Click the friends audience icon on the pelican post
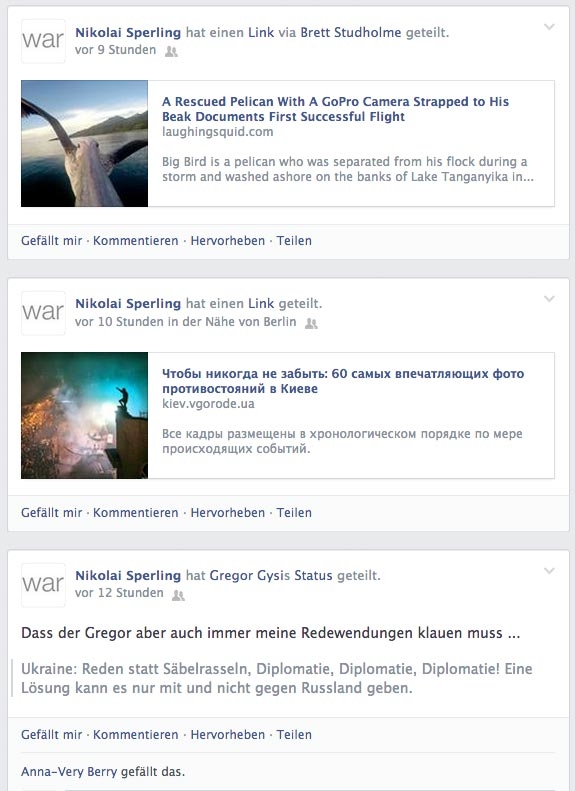Viewport: 575px width, 791px height. pyautogui.click(x=171, y=51)
